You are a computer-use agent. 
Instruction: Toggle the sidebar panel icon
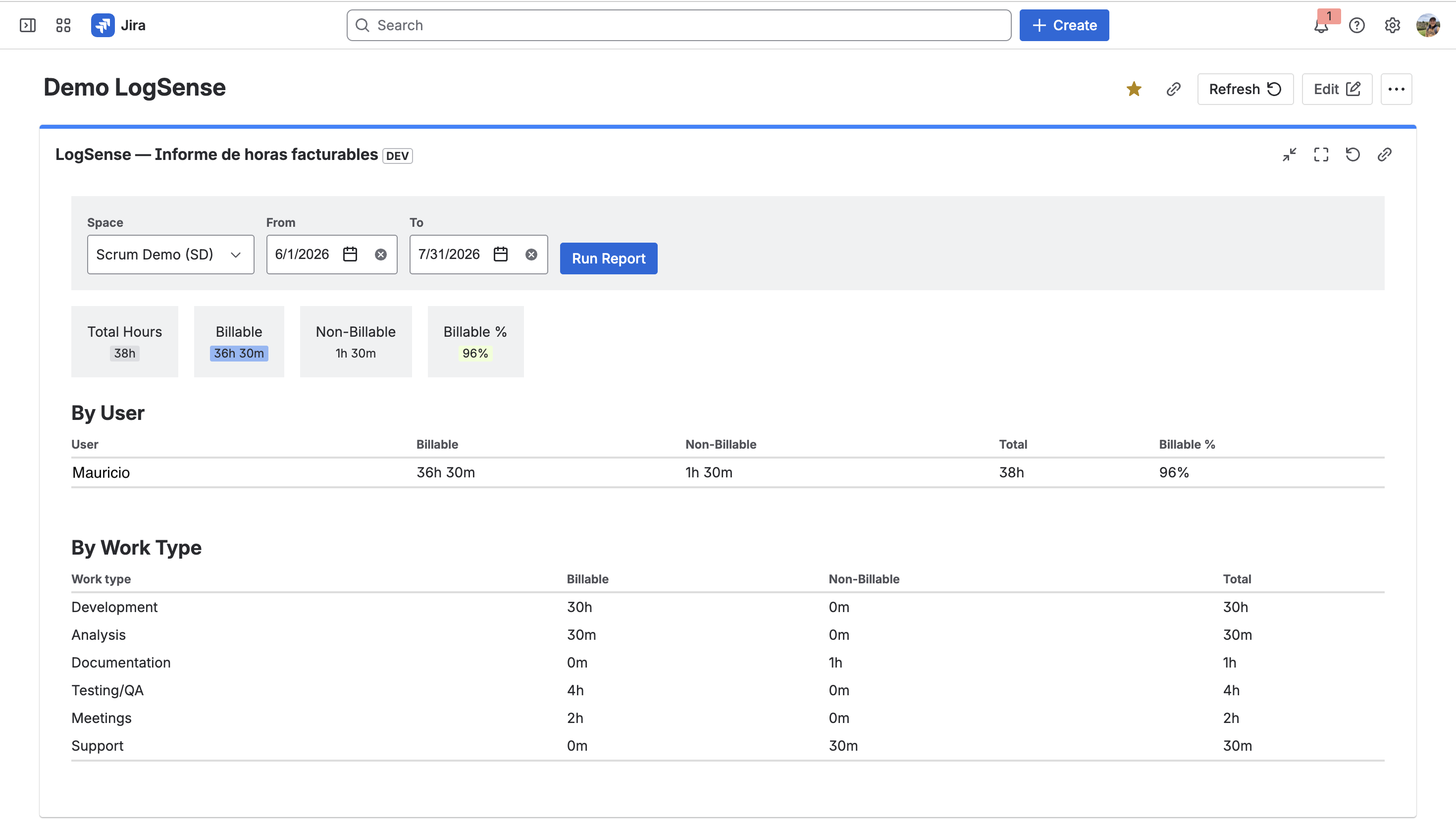coord(27,25)
